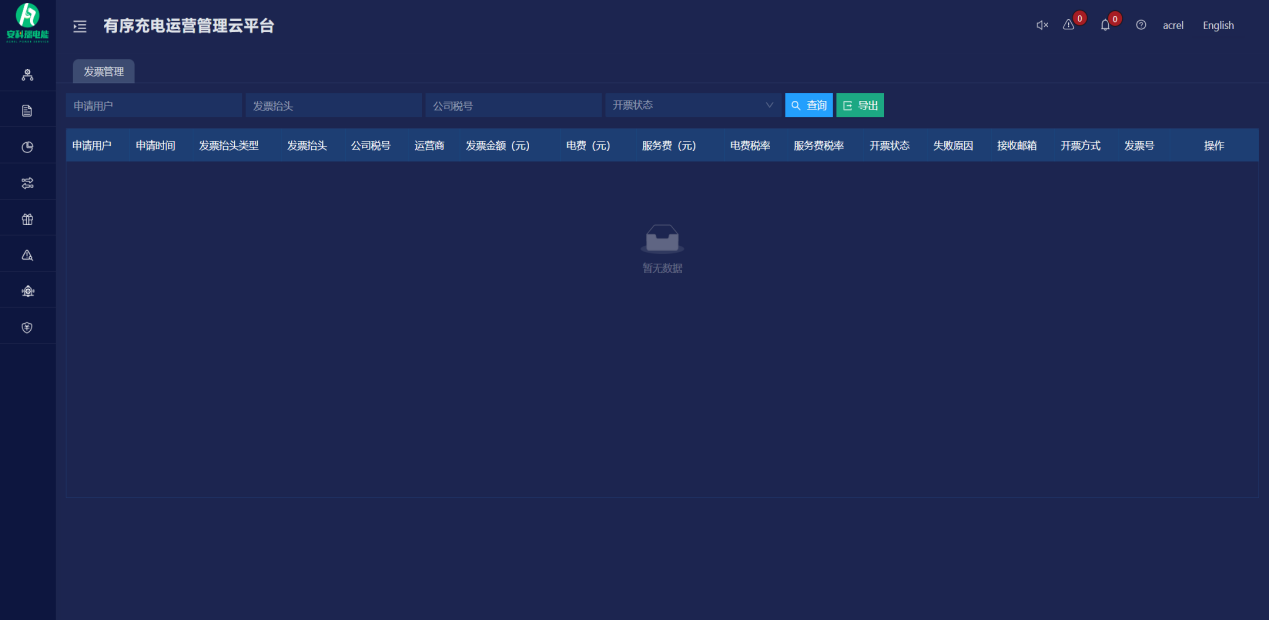Click the 有序充电运营管理云平台 title
This screenshot has height=620, width=1269.
pyautogui.click(x=189, y=26)
